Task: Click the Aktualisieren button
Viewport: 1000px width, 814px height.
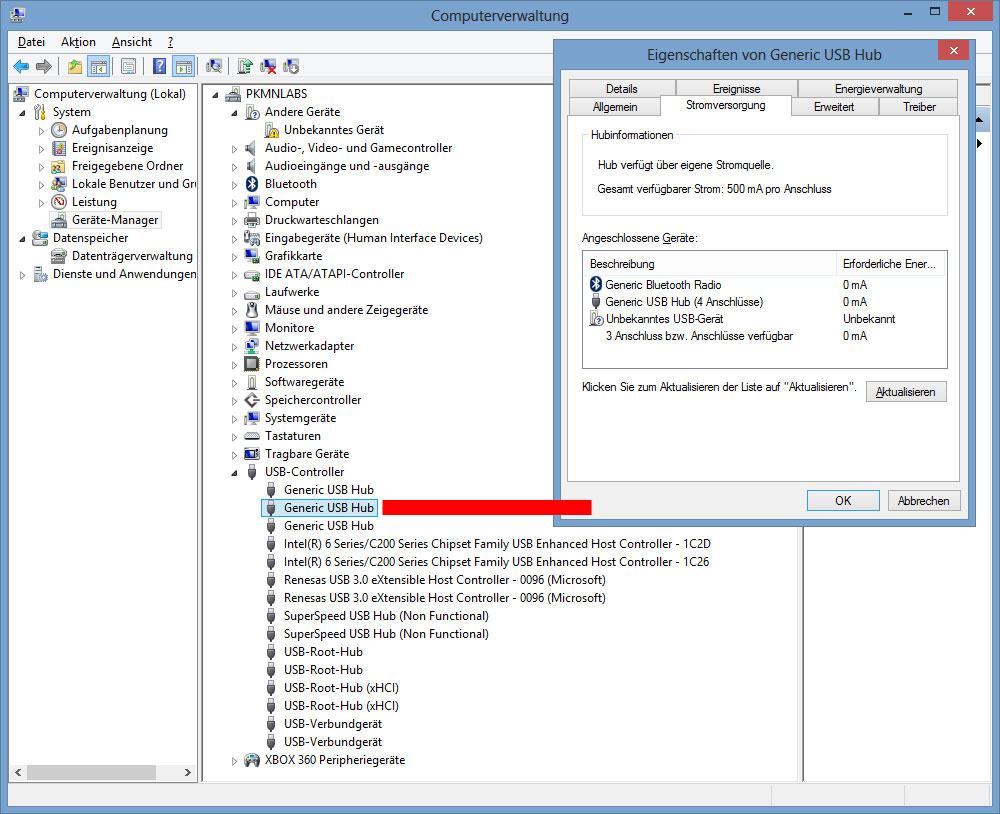Action: pyautogui.click(x=906, y=392)
